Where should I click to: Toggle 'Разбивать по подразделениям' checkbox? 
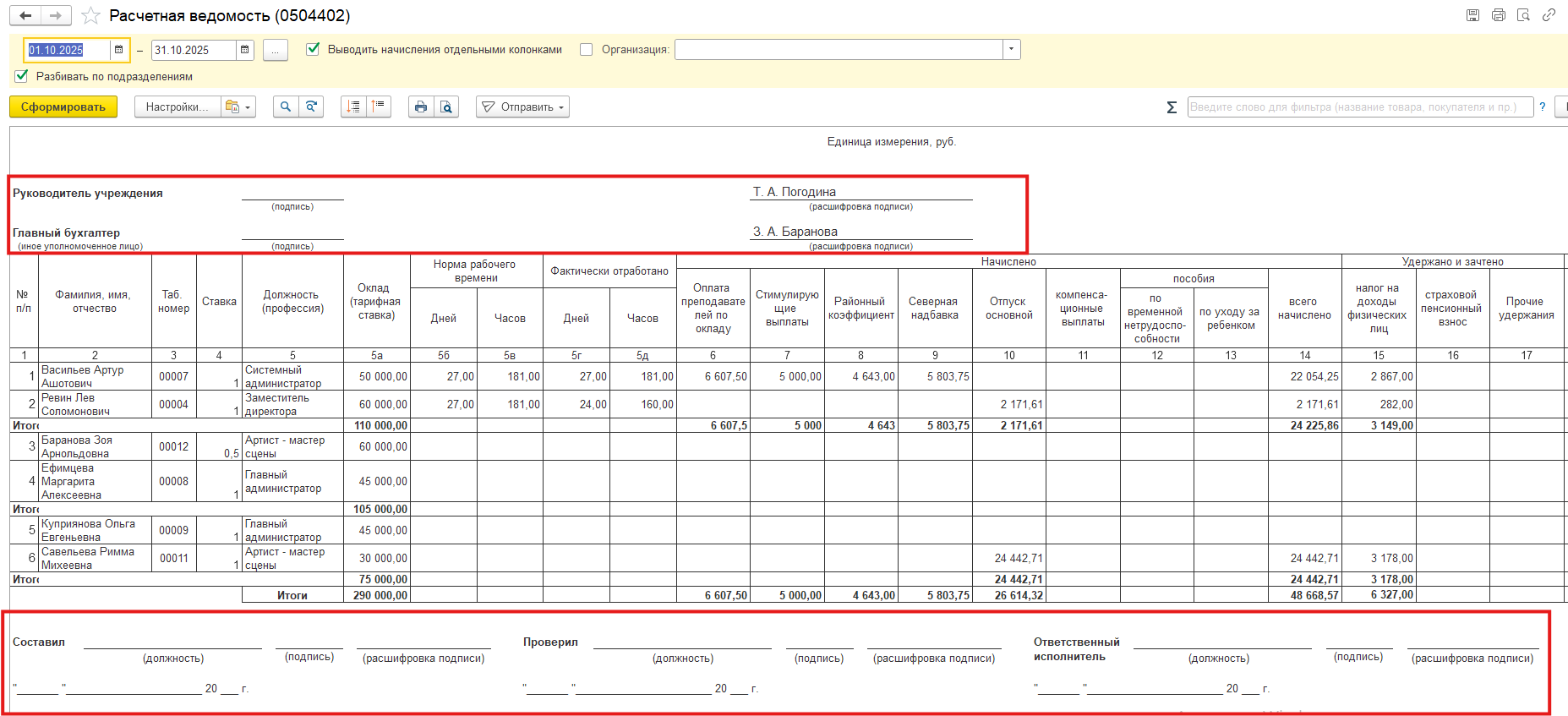pyautogui.click(x=22, y=76)
